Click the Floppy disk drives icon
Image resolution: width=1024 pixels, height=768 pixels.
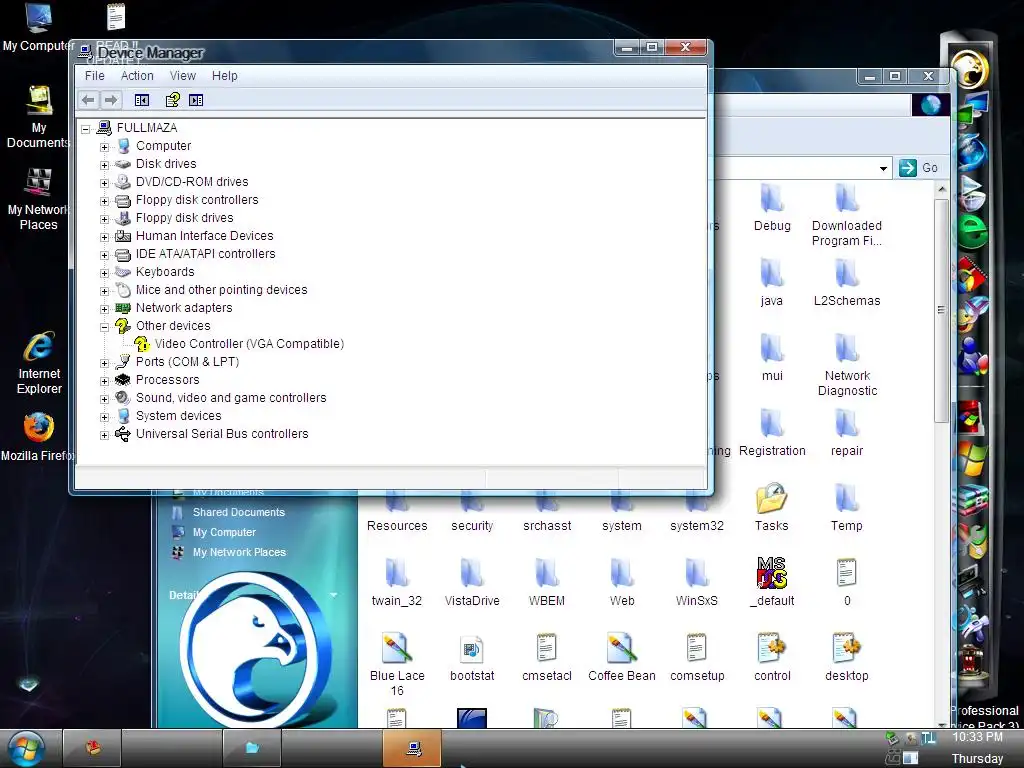pyautogui.click(x=123, y=217)
